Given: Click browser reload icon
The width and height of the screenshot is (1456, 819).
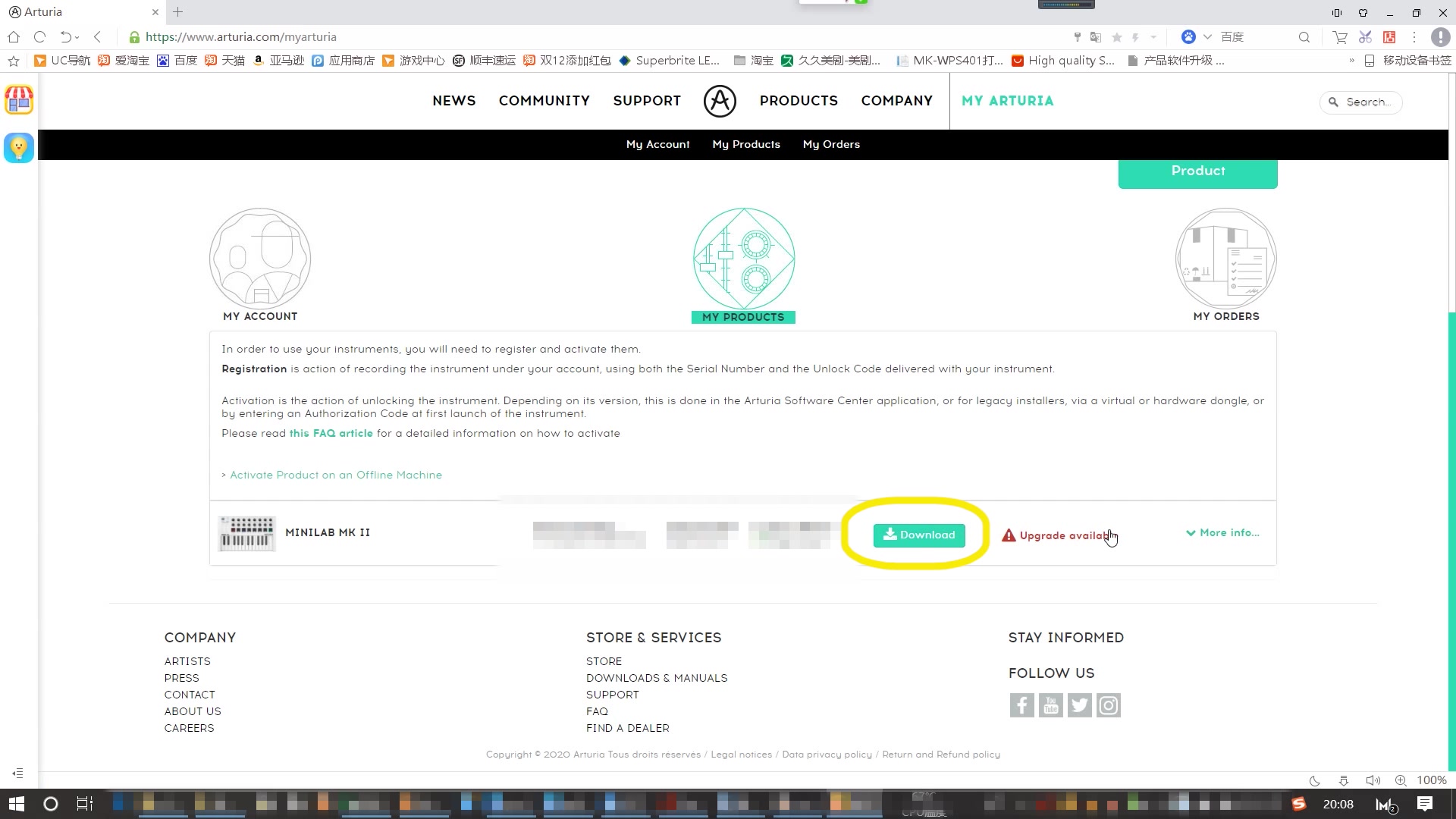Looking at the screenshot, I should coord(40,36).
